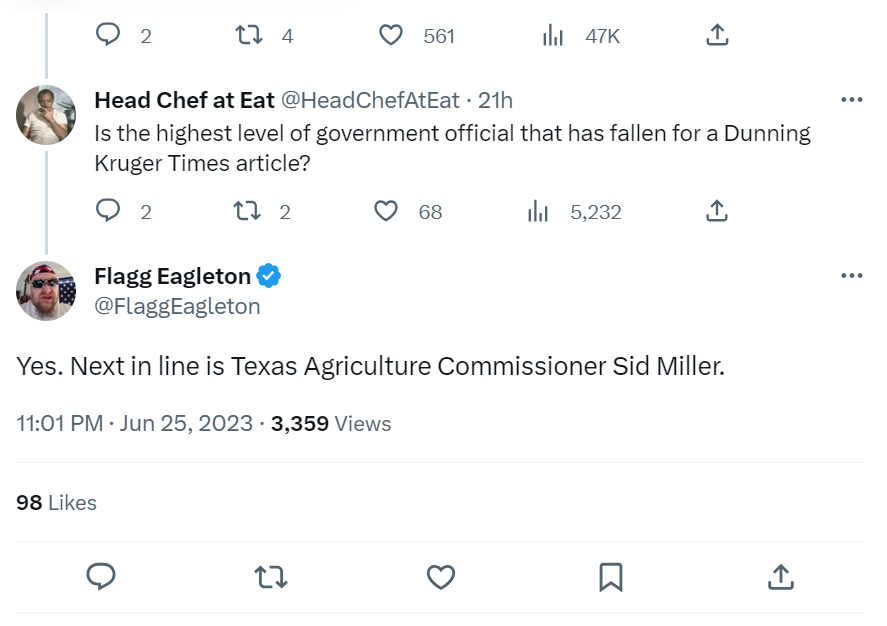View analytics showing 5,232 views
The width and height of the screenshot is (887, 626).
click(538, 211)
